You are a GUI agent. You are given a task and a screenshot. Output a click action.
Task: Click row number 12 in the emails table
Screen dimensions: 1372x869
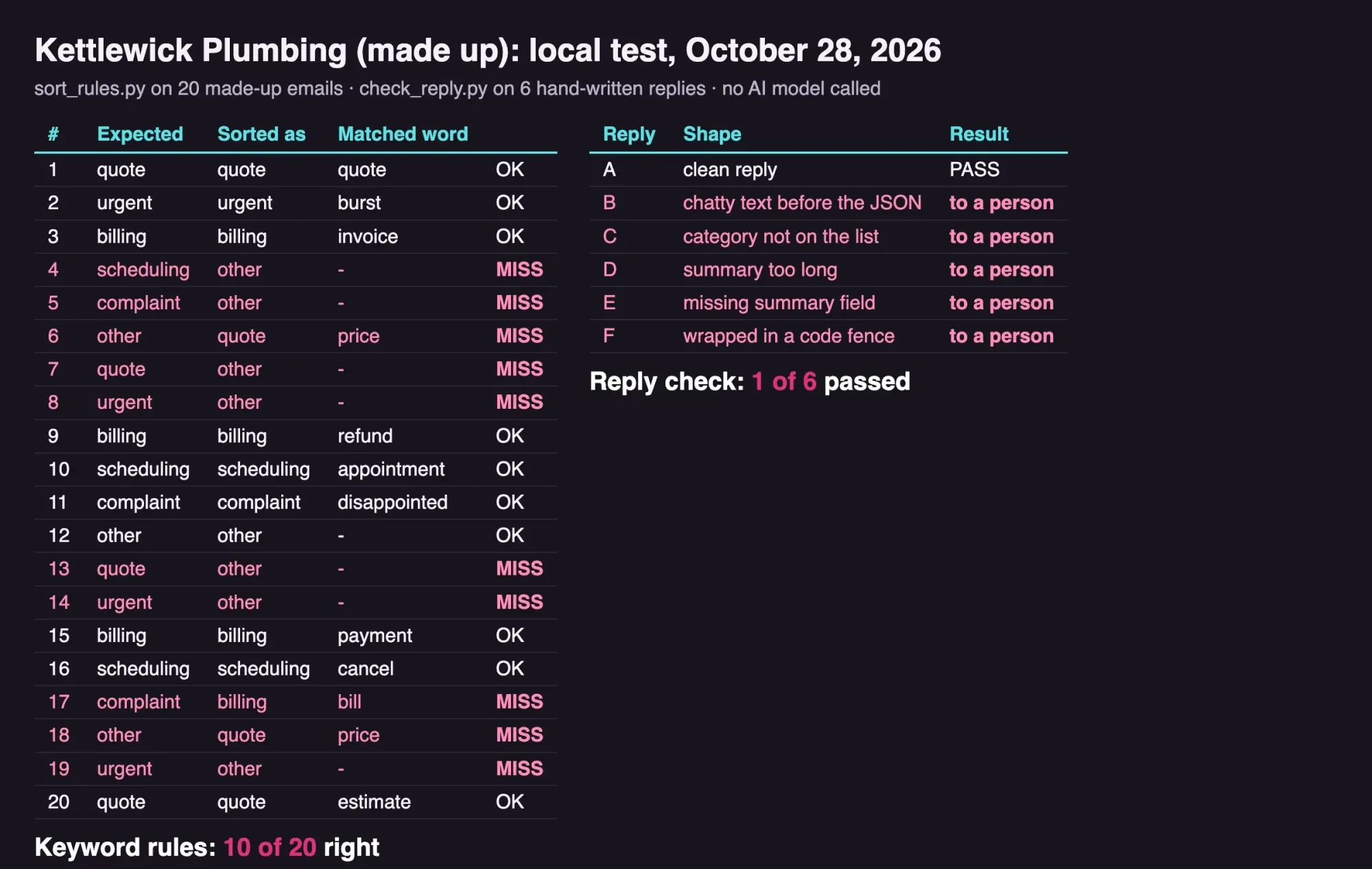(59, 536)
